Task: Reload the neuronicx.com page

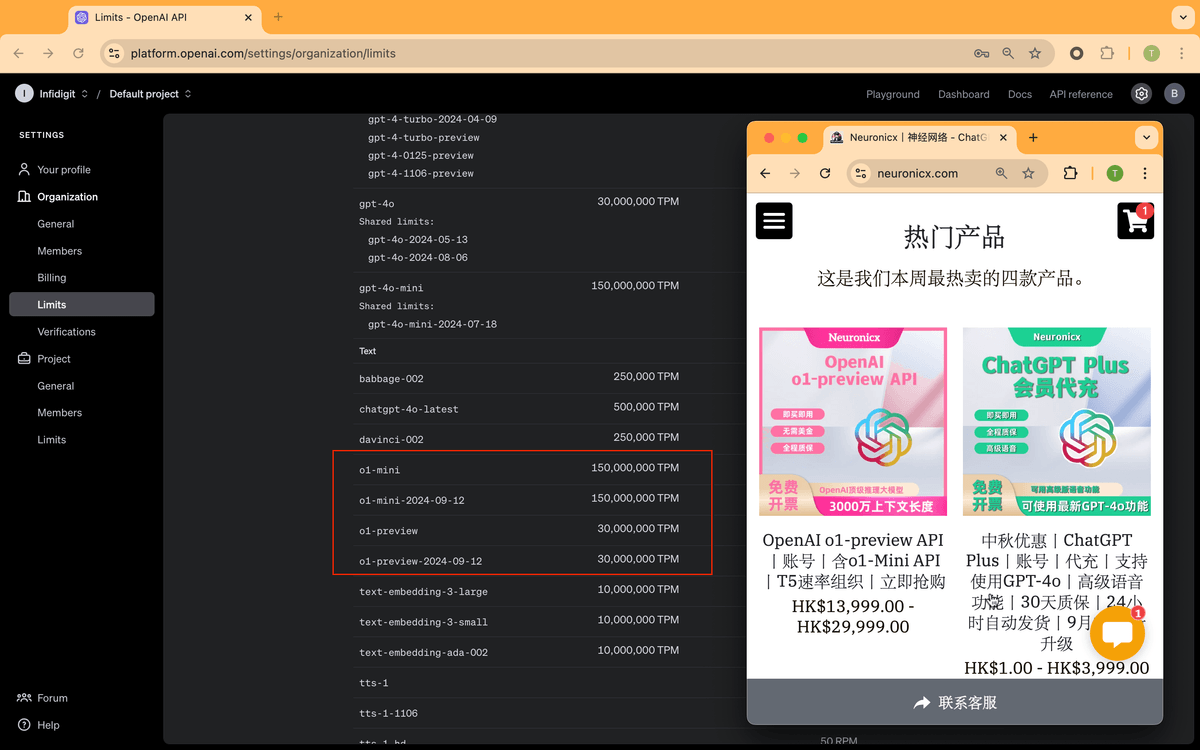Action: [825, 173]
